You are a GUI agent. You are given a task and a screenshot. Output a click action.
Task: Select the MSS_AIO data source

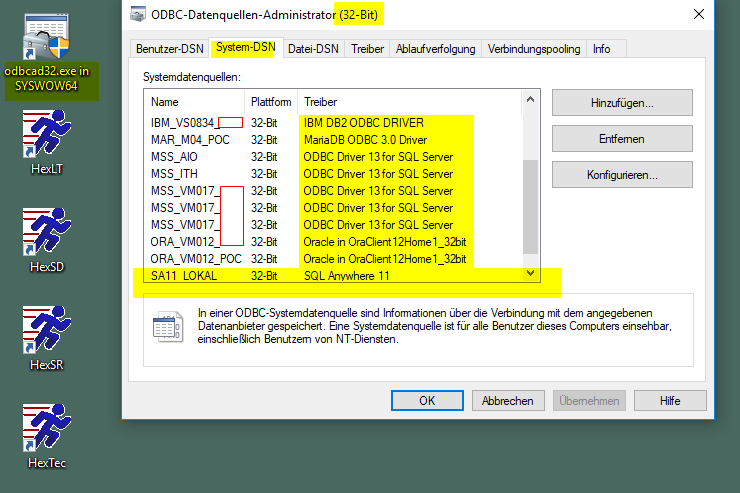[333, 157]
